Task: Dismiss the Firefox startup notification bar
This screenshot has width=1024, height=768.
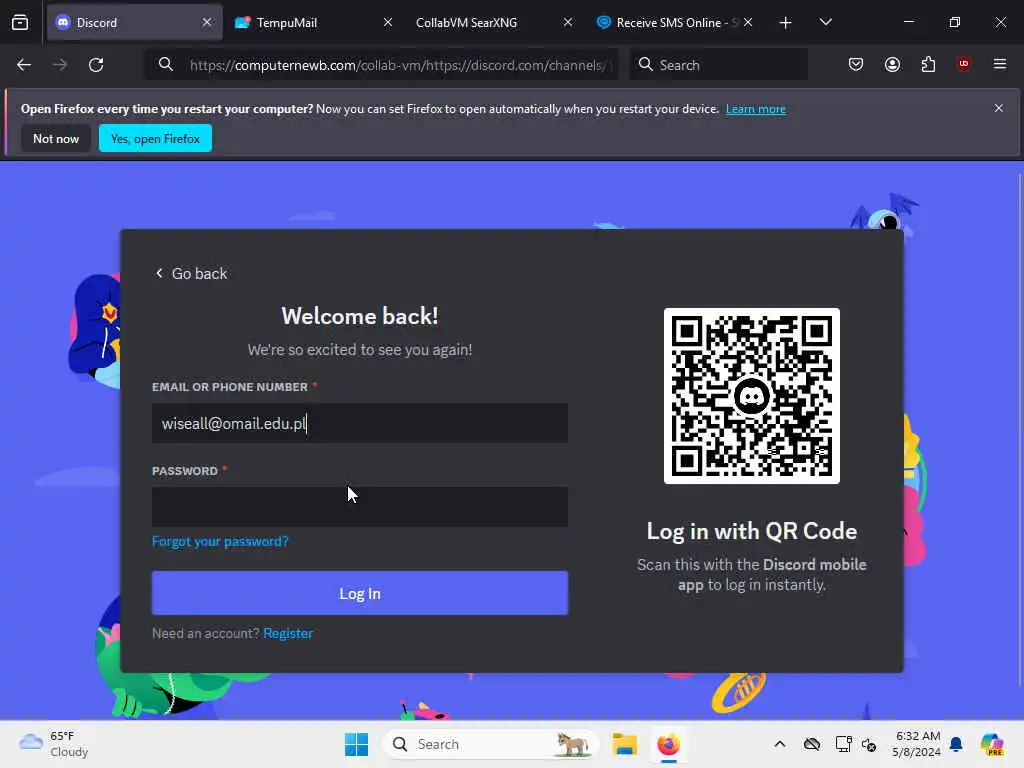Action: 999,108
